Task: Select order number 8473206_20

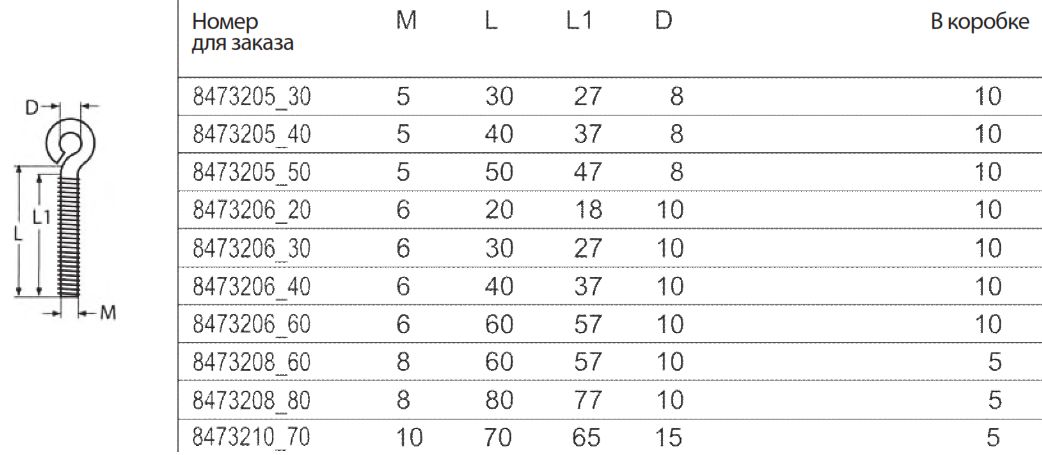Action: pyautogui.click(x=252, y=211)
